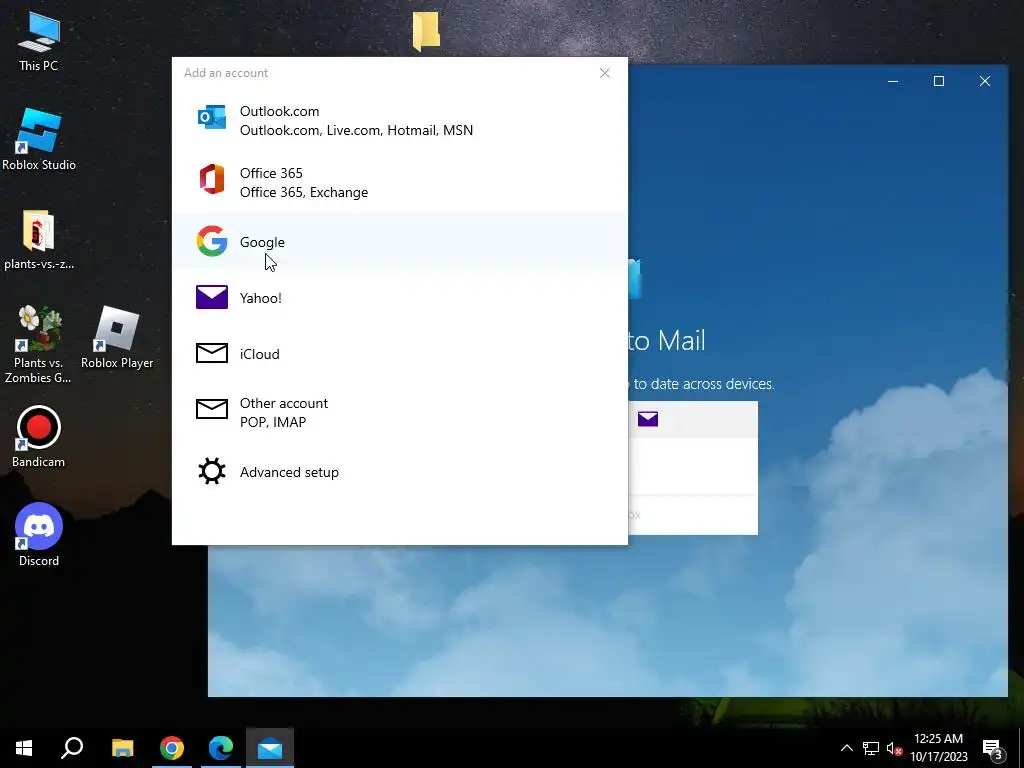
Task: Open the notification center icon
Action: coord(993,748)
